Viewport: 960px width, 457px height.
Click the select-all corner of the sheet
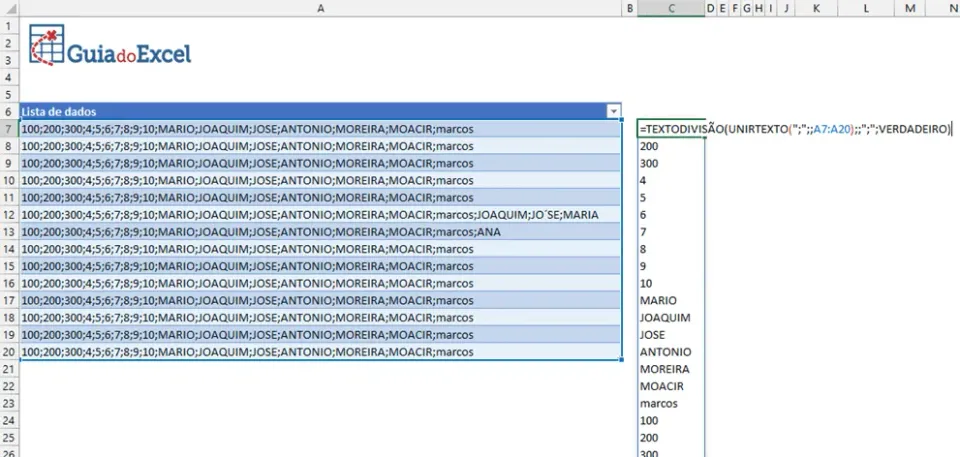click(9, 8)
